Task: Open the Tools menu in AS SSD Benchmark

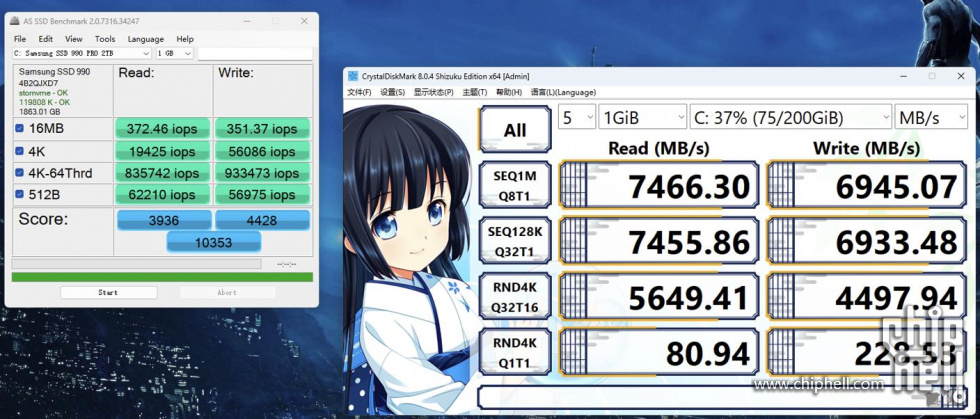Action: (x=105, y=39)
